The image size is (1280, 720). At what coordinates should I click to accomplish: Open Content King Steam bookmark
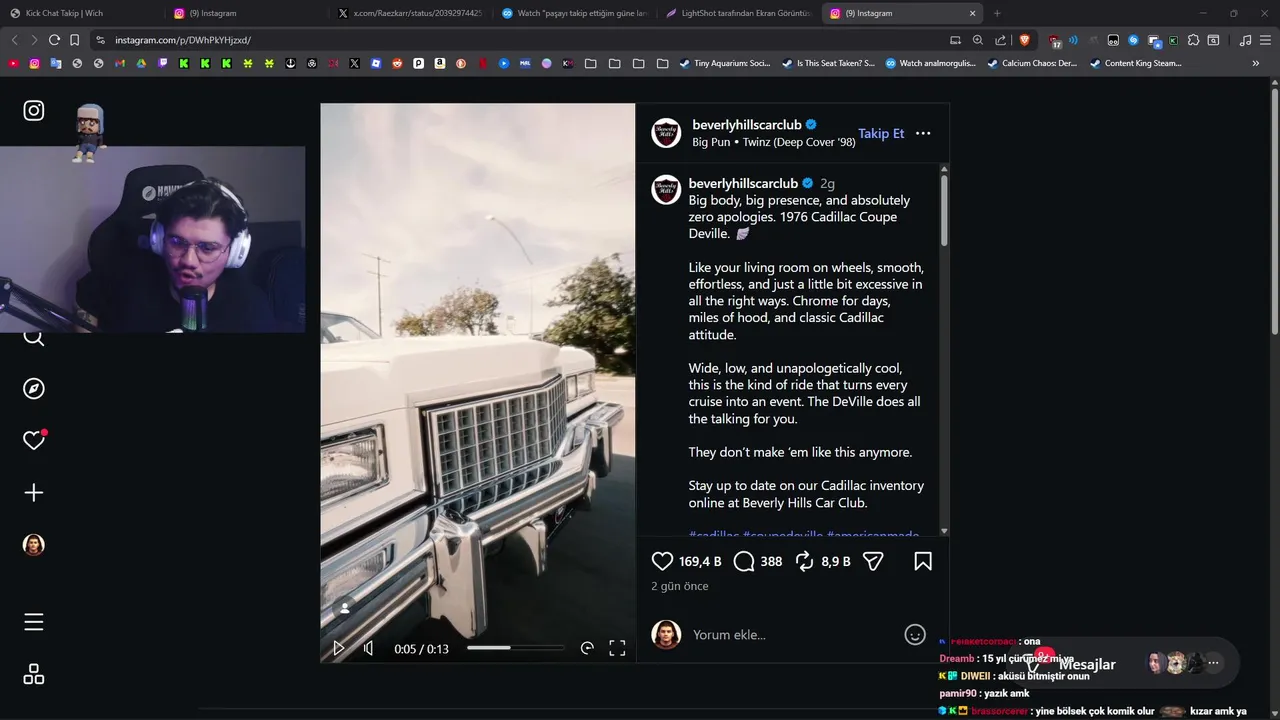[x=1135, y=63]
